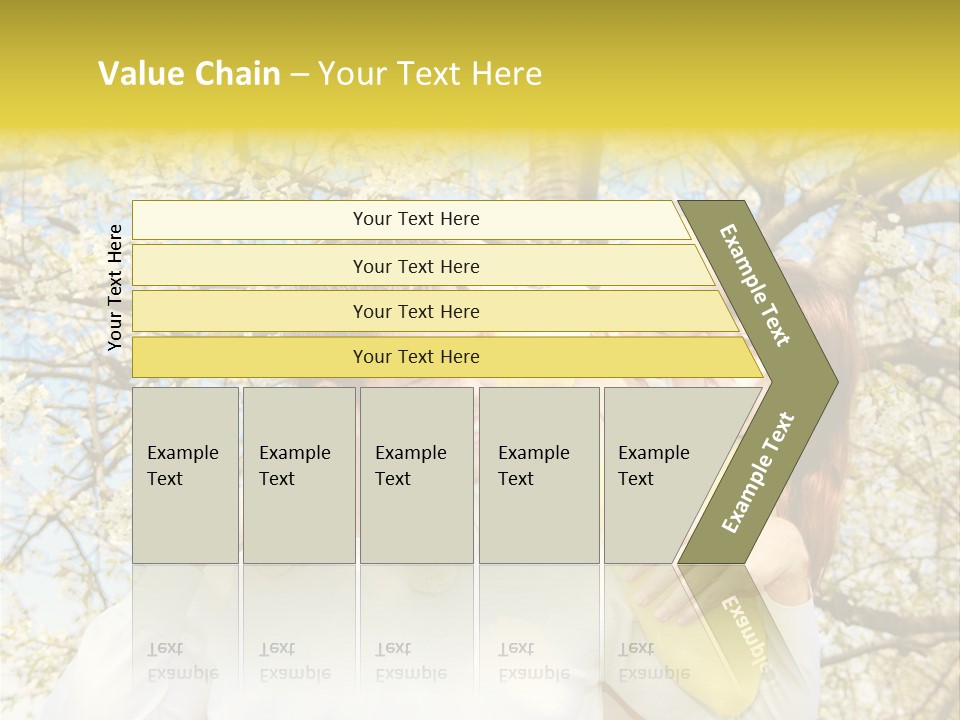Screen dimensions: 960x720
Task: Select the first Example Text box from left
Action: [185, 475]
